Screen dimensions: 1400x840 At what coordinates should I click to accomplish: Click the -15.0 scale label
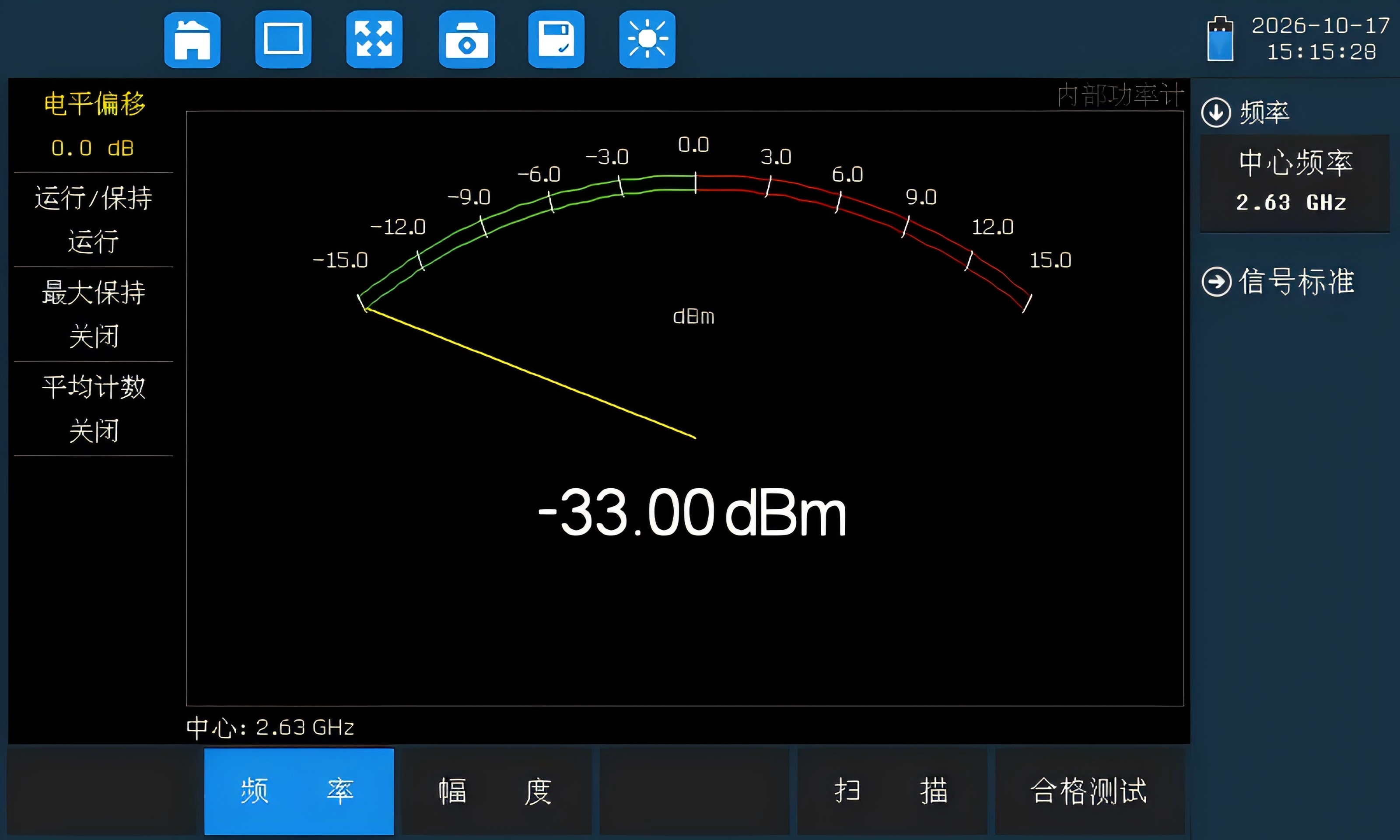point(340,260)
